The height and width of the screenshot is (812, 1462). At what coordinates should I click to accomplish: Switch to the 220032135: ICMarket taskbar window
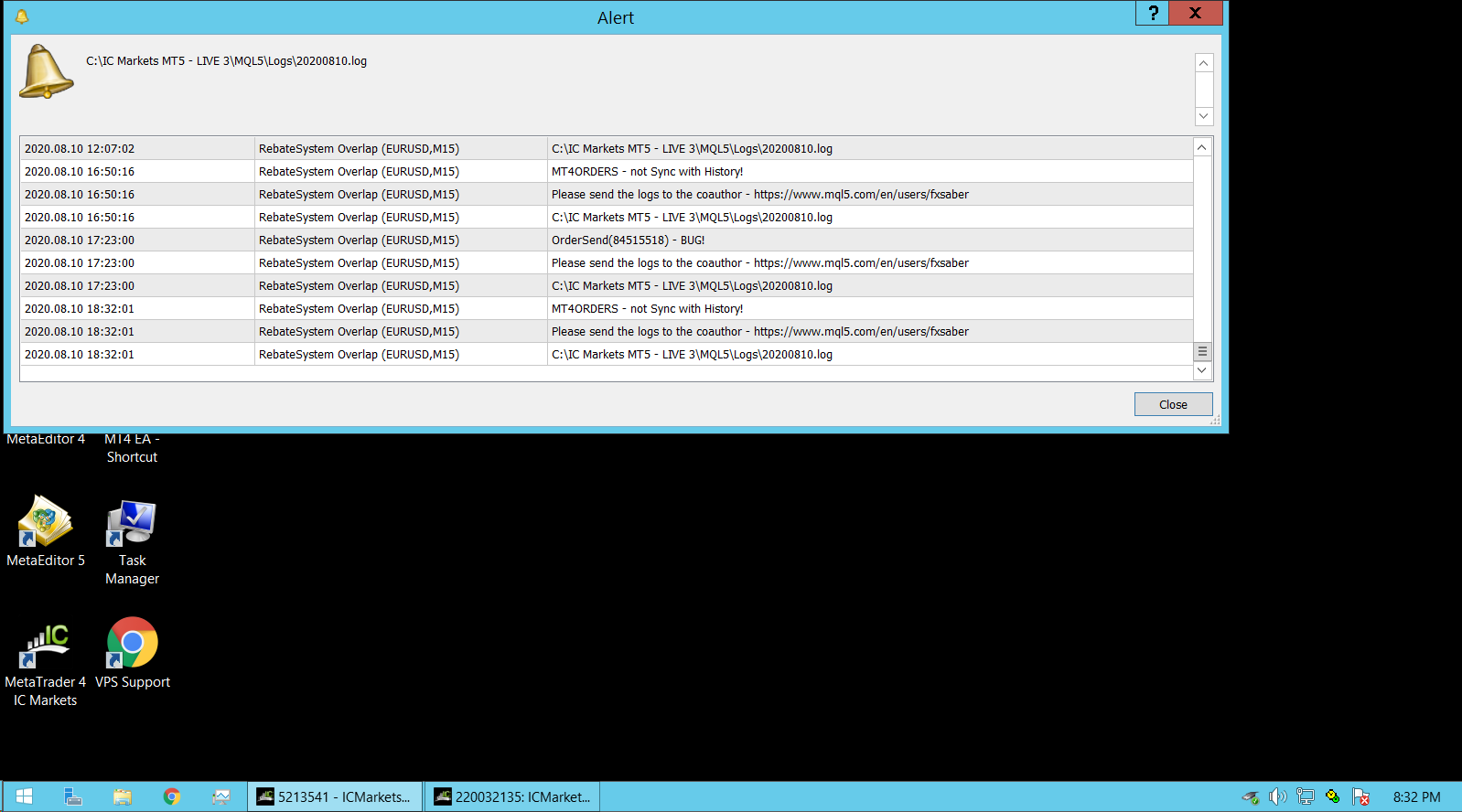pyautogui.click(x=512, y=796)
